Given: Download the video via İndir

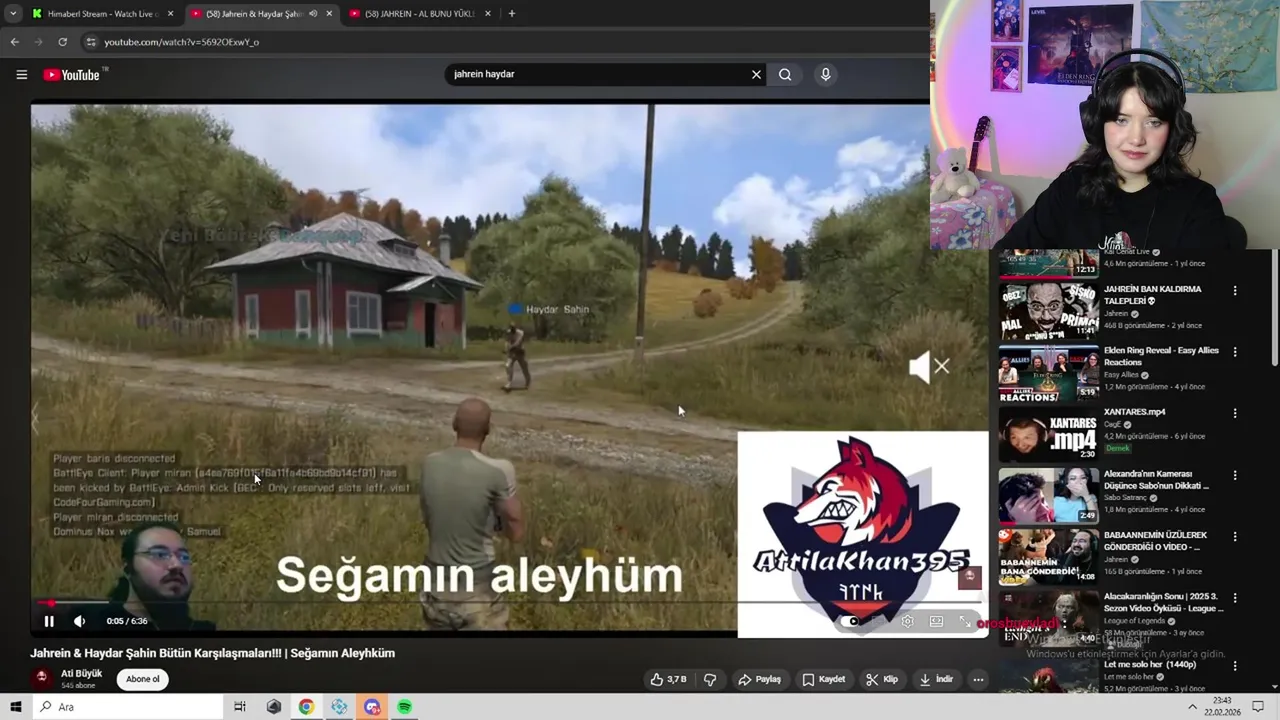Looking at the screenshot, I should 936,679.
